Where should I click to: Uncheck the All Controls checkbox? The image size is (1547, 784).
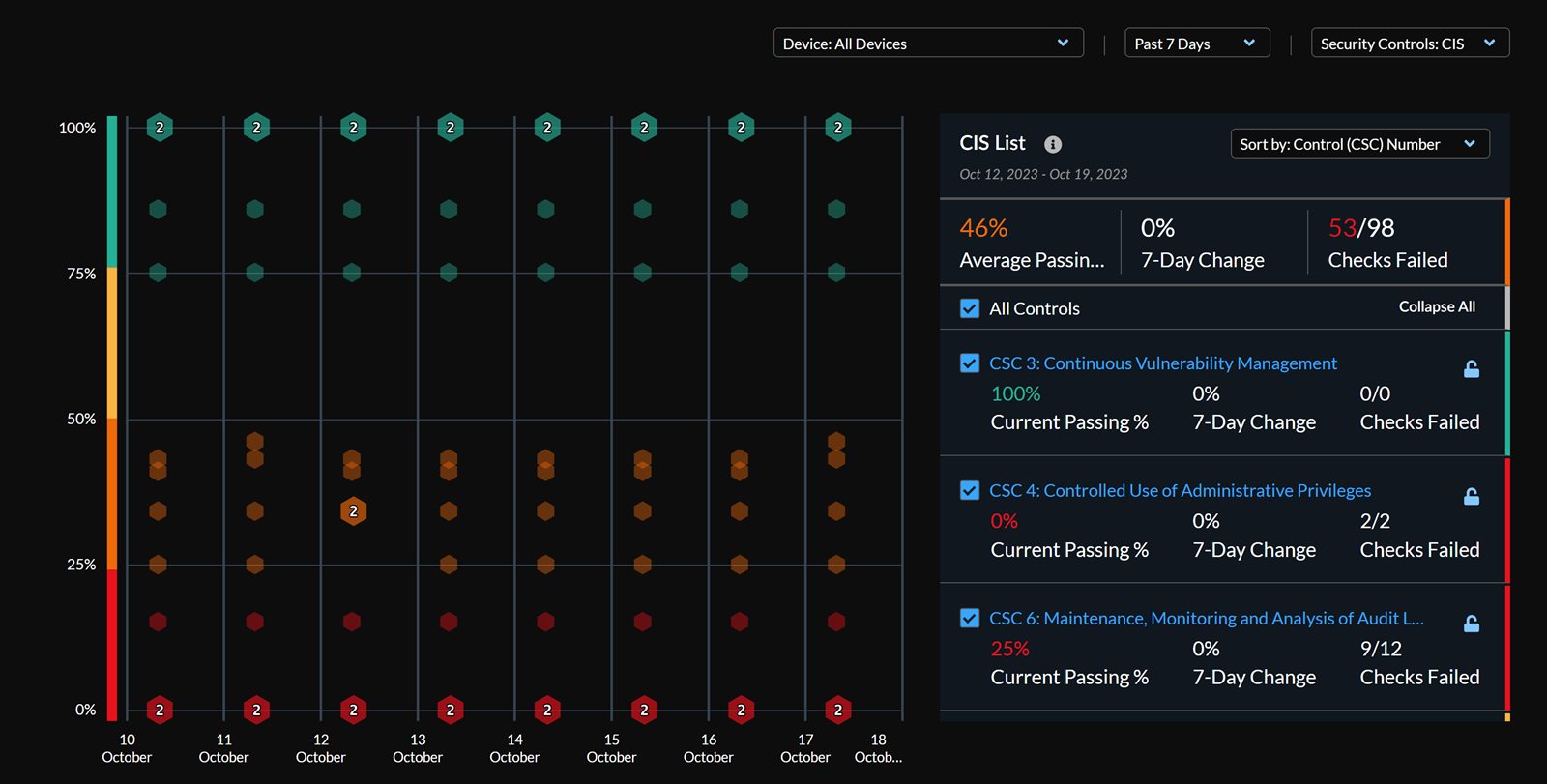point(970,308)
